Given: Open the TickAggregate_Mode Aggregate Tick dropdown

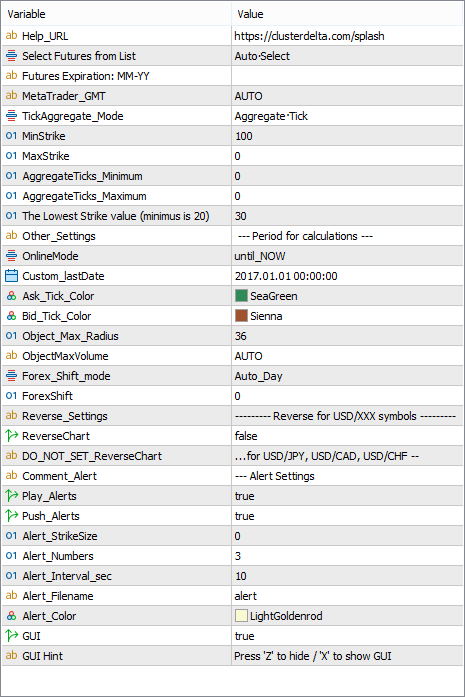Looking at the screenshot, I should coord(347,116).
